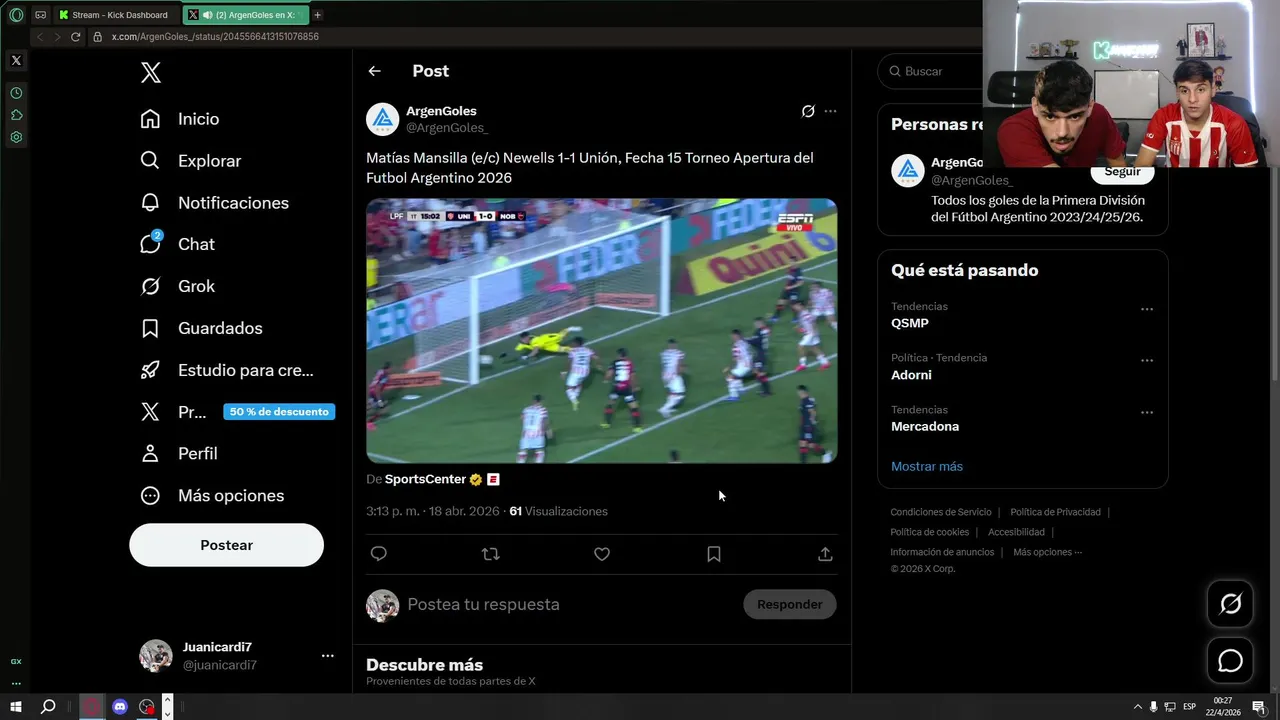Open the ArgenGoles author name on post
Image resolution: width=1280 pixels, height=720 pixels.
(441, 111)
